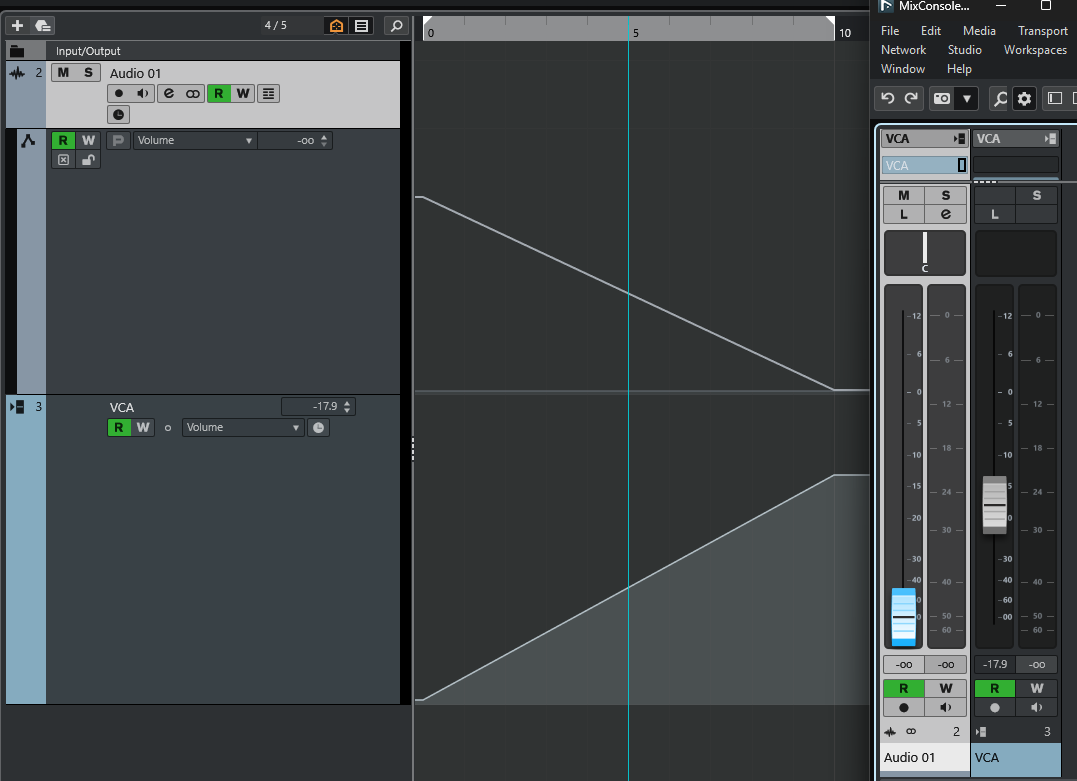
Task: Open the Transport menu in MixConsole
Action: click(x=1043, y=31)
